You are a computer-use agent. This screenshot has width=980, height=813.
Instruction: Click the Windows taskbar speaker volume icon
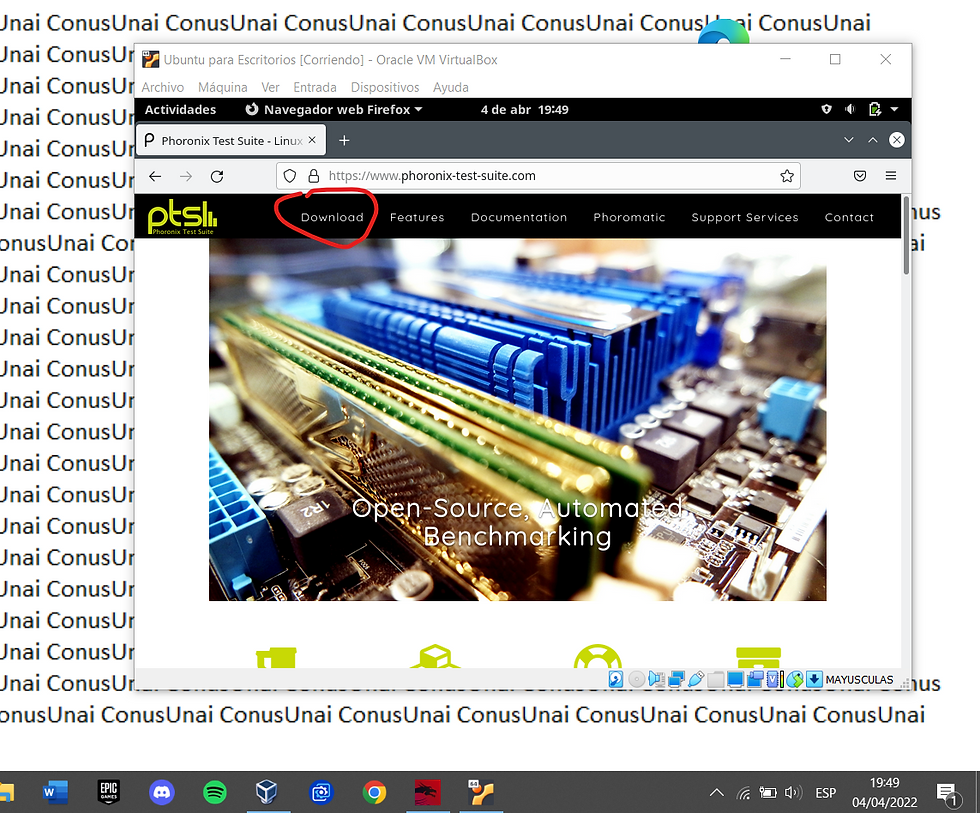coord(793,793)
